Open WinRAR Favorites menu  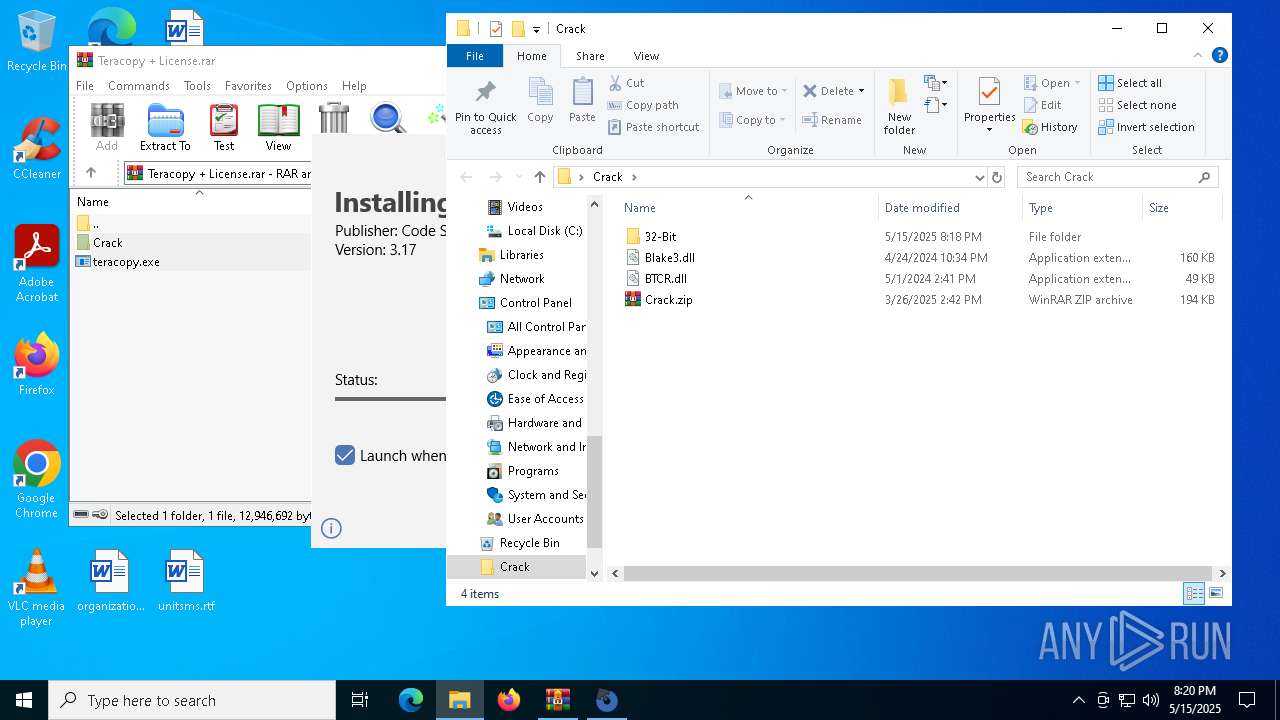point(248,86)
